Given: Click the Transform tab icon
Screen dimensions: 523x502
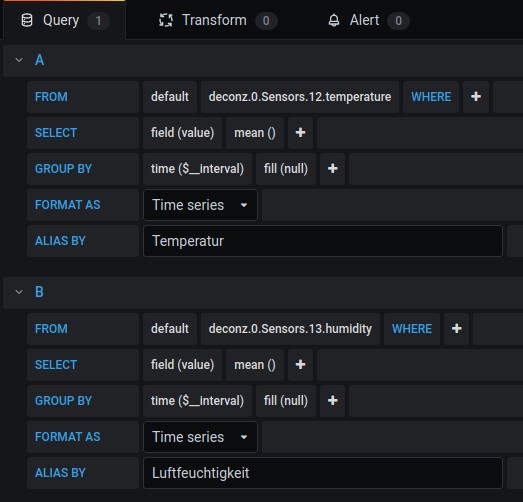Looking at the screenshot, I should pyautogui.click(x=166, y=20).
